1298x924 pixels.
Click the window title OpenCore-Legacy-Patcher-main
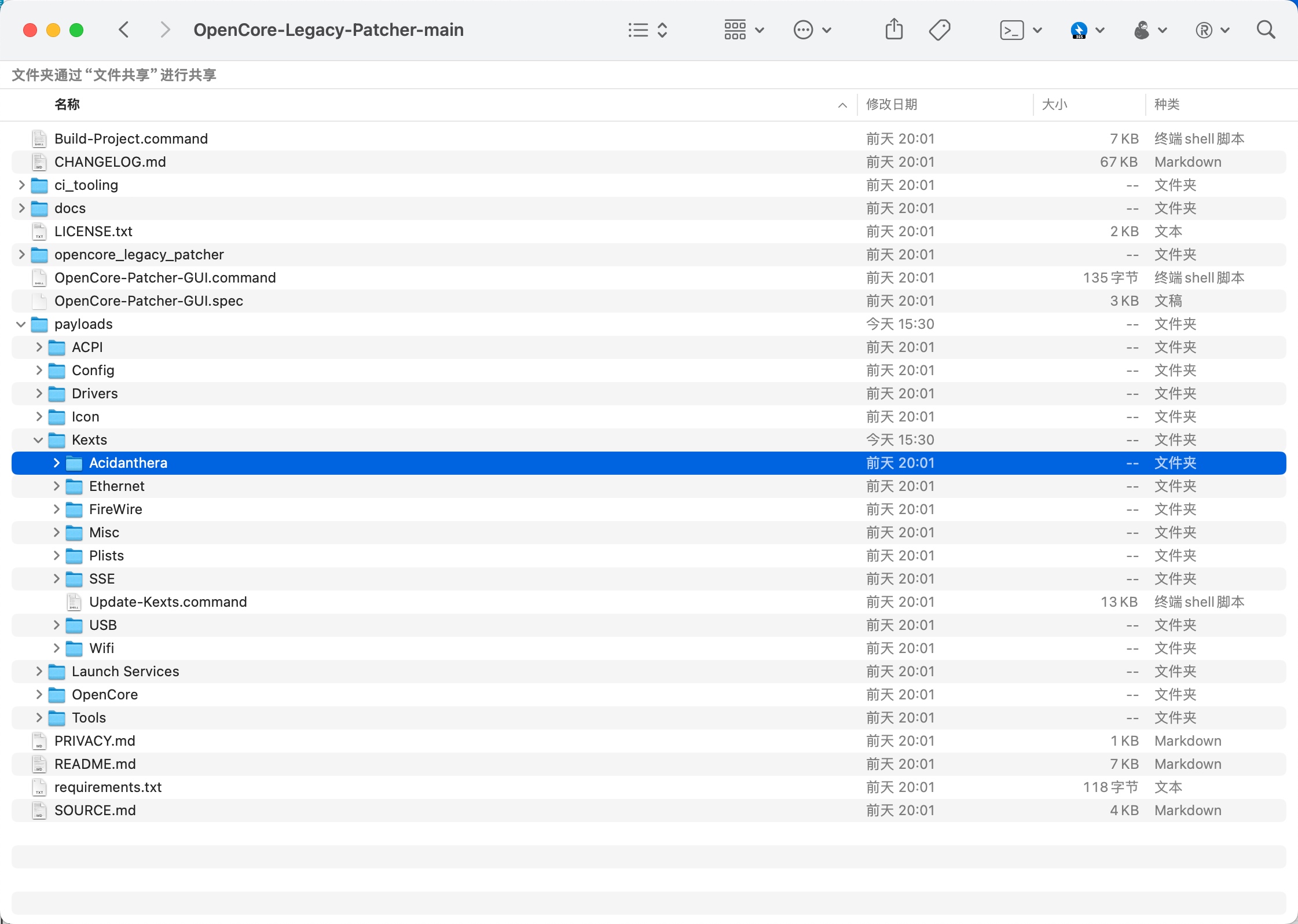(328, 30)
